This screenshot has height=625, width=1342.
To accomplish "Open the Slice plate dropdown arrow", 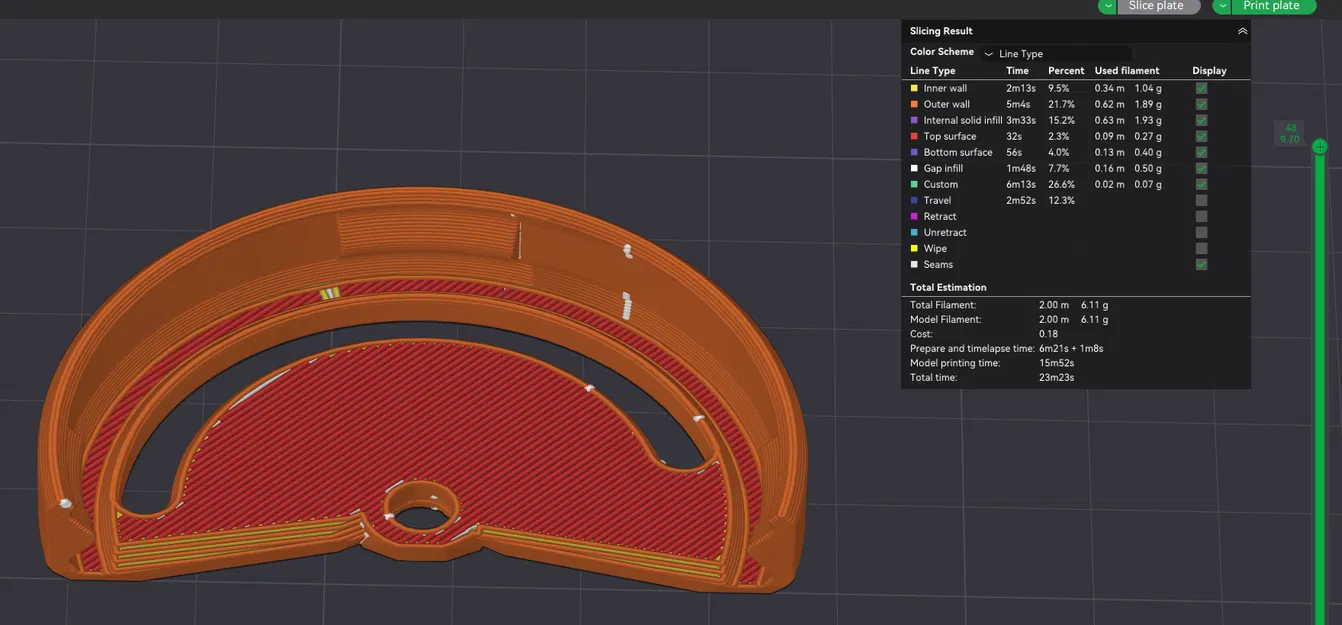I will coord(1108,6).
